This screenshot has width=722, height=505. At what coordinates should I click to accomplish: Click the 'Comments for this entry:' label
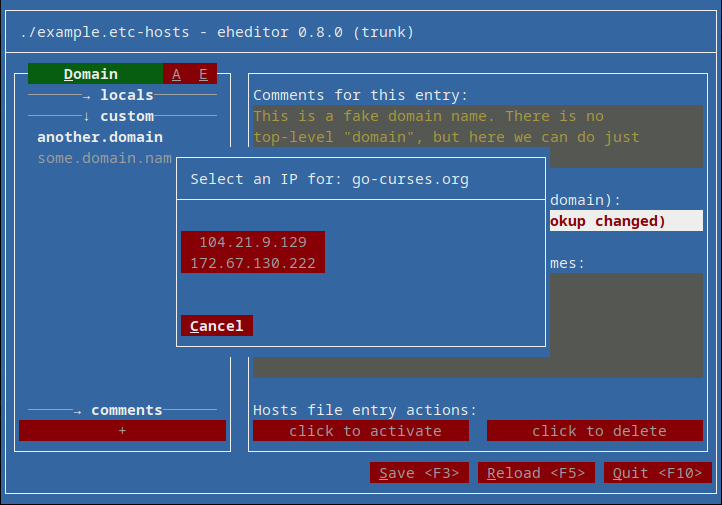pos(361,95)
